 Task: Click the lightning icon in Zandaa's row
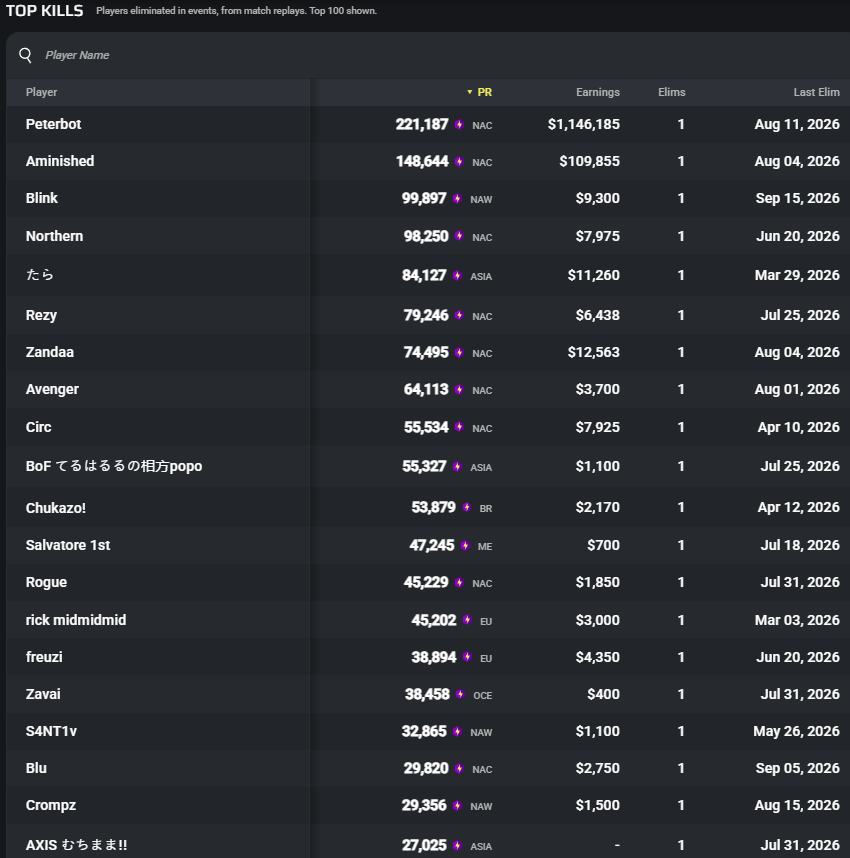click(x=459, y=352)
